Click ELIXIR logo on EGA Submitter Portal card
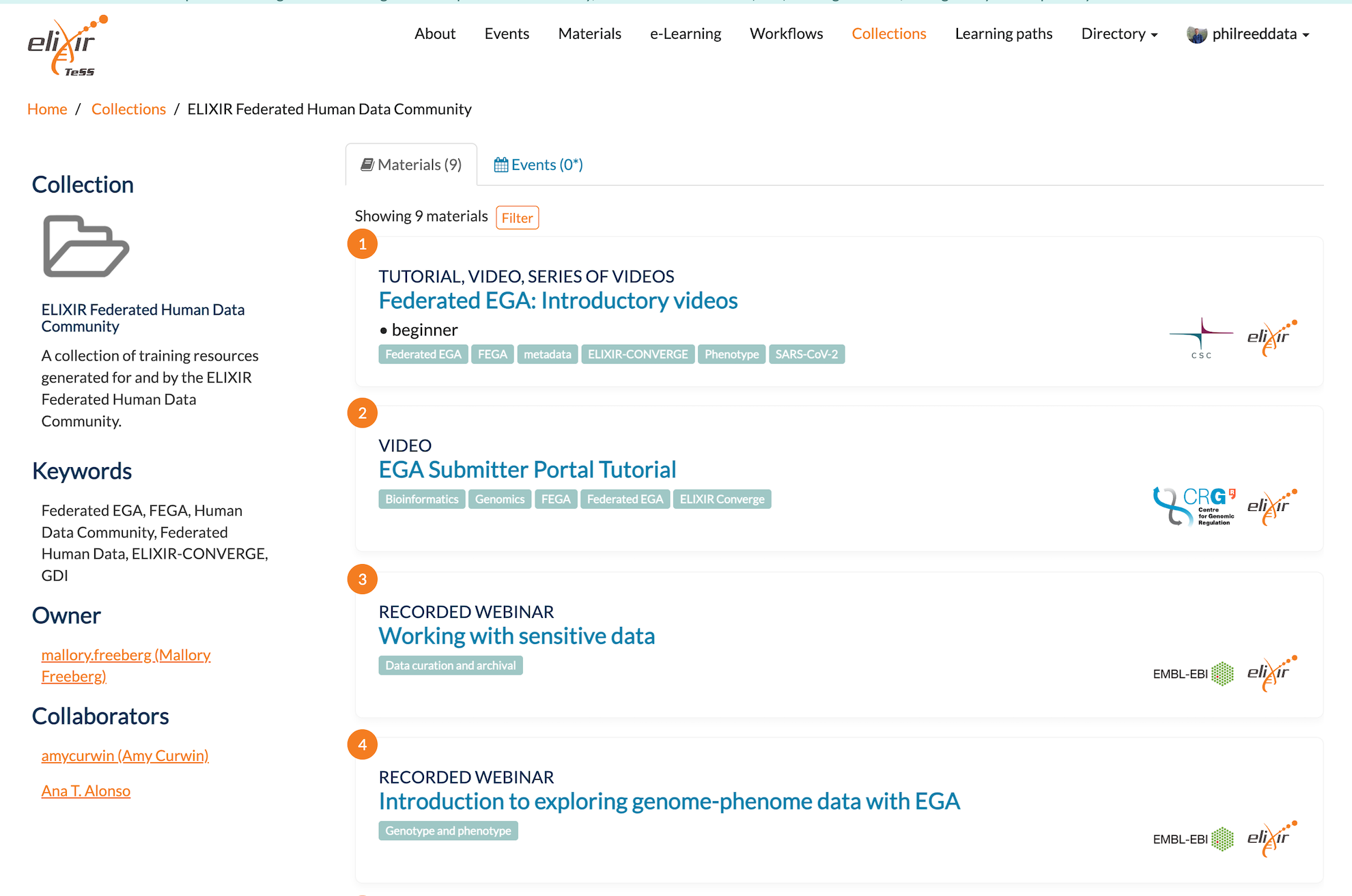 pos(1271,507)
